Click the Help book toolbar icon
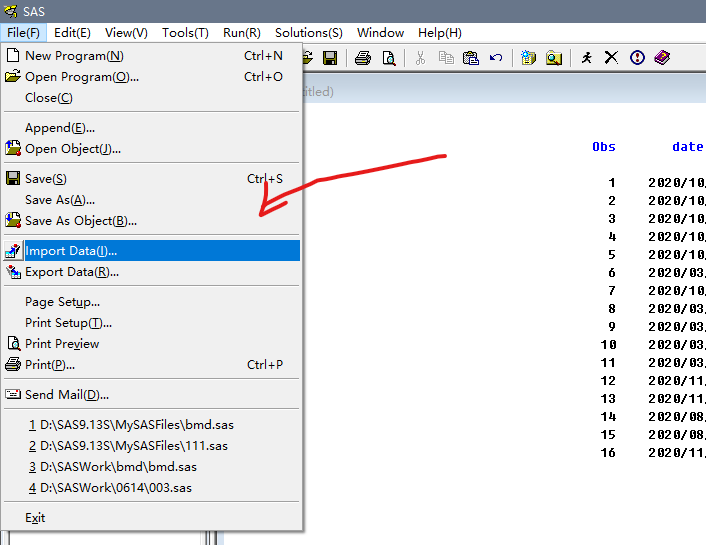Screen dimensions: 706x545 [x=662, y=58]
